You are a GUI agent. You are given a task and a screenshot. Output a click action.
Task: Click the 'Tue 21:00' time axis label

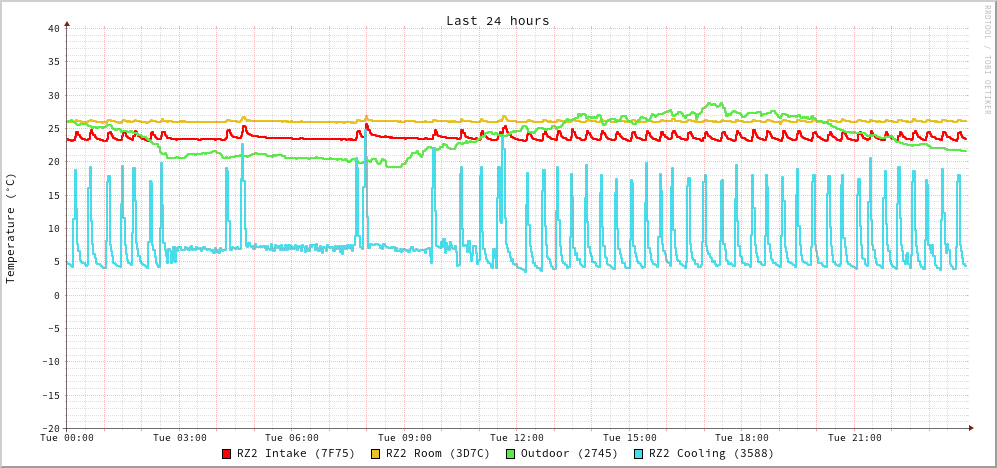(x=855, y=438)
